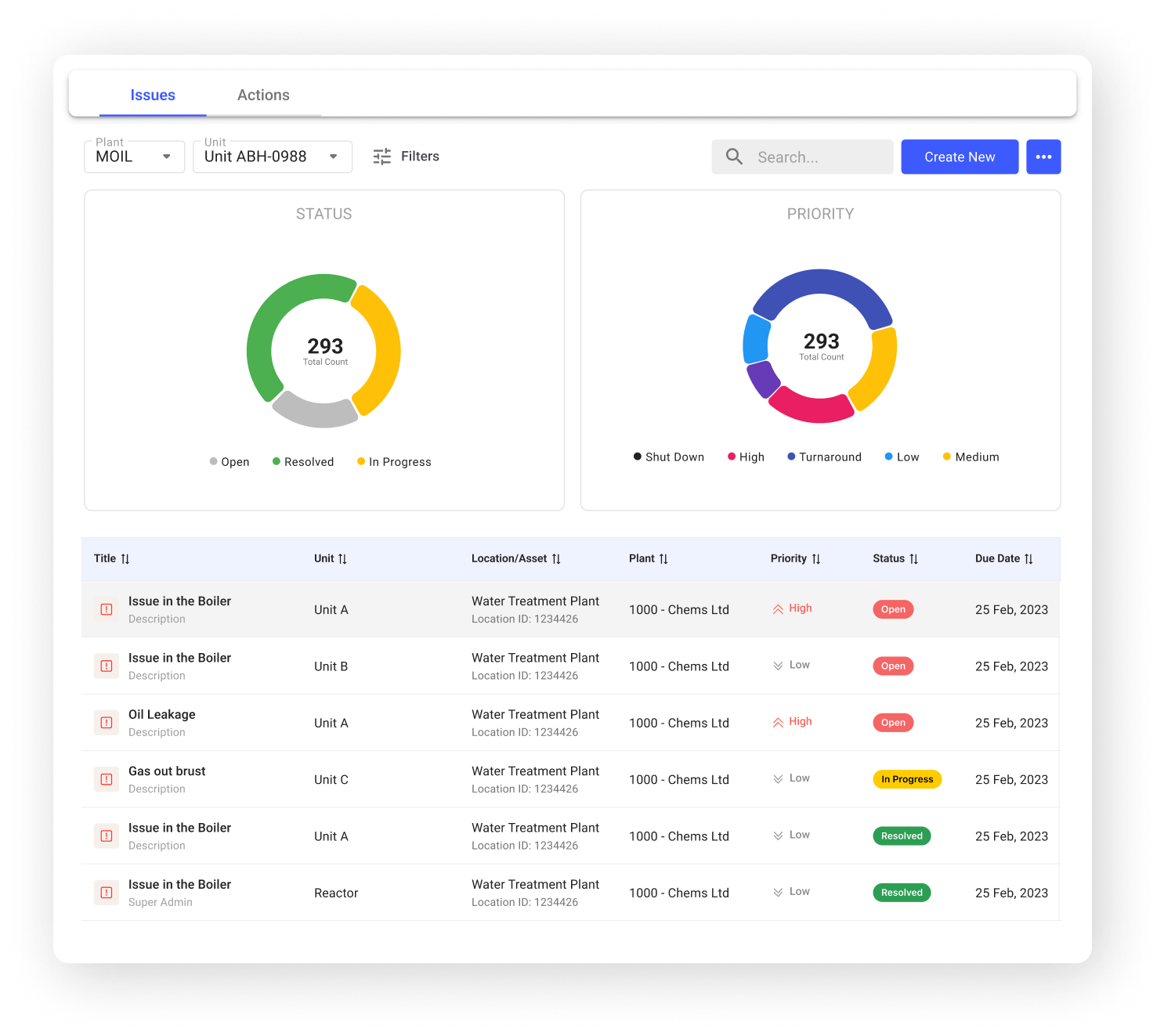
Task: Expand the Plant MOIL dropdown
Action: (134, 157)
